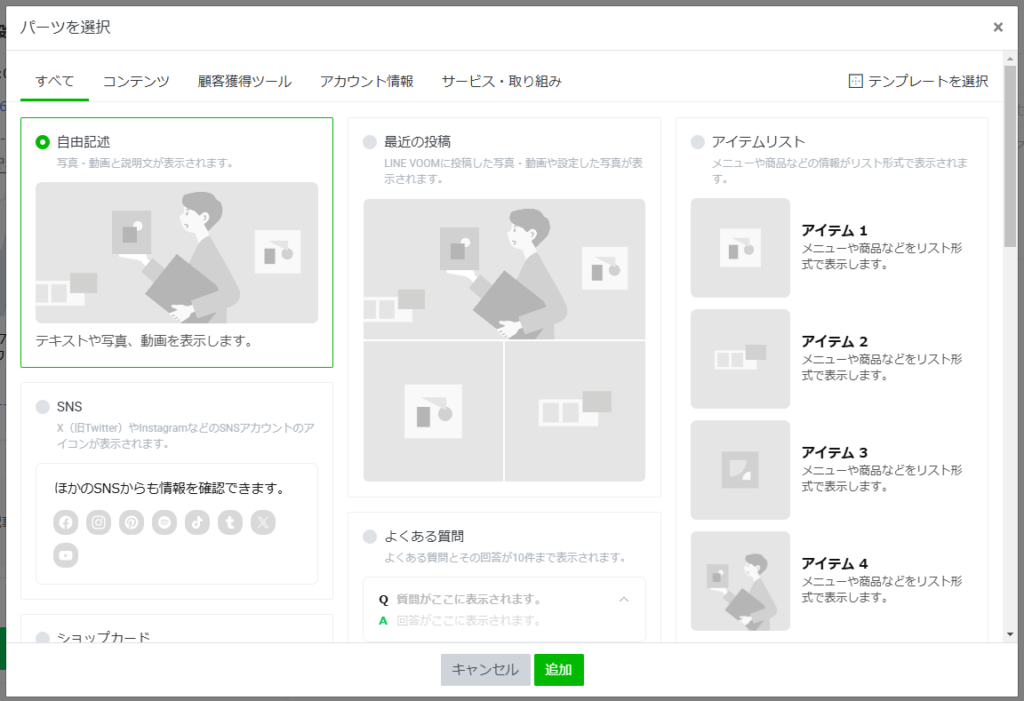The height and width of the screenshot is (701, 1024).
Task: Click the Facebook icon in SNS preview
Action: [66, 522]
